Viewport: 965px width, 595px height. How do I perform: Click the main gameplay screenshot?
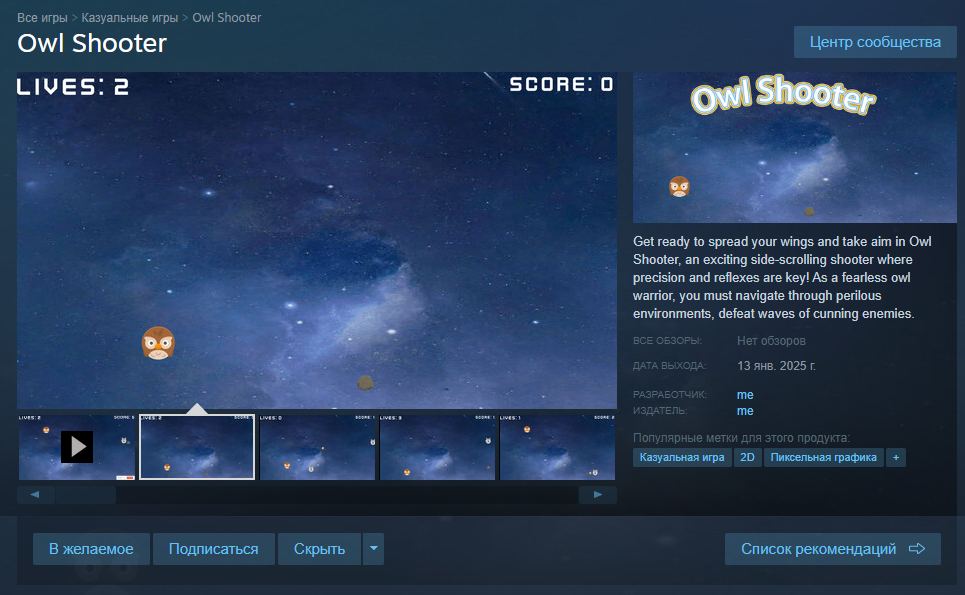(x=317, y=240)
